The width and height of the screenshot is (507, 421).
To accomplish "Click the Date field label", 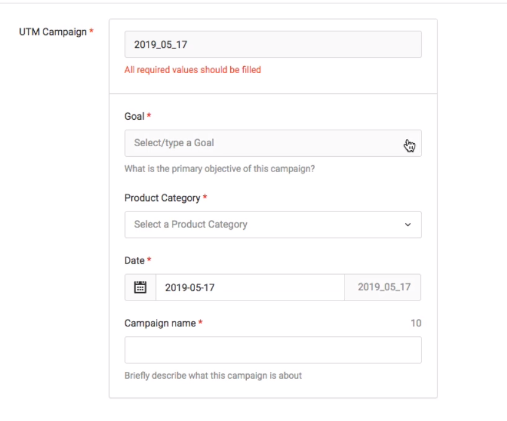I will tap(134, 260).
